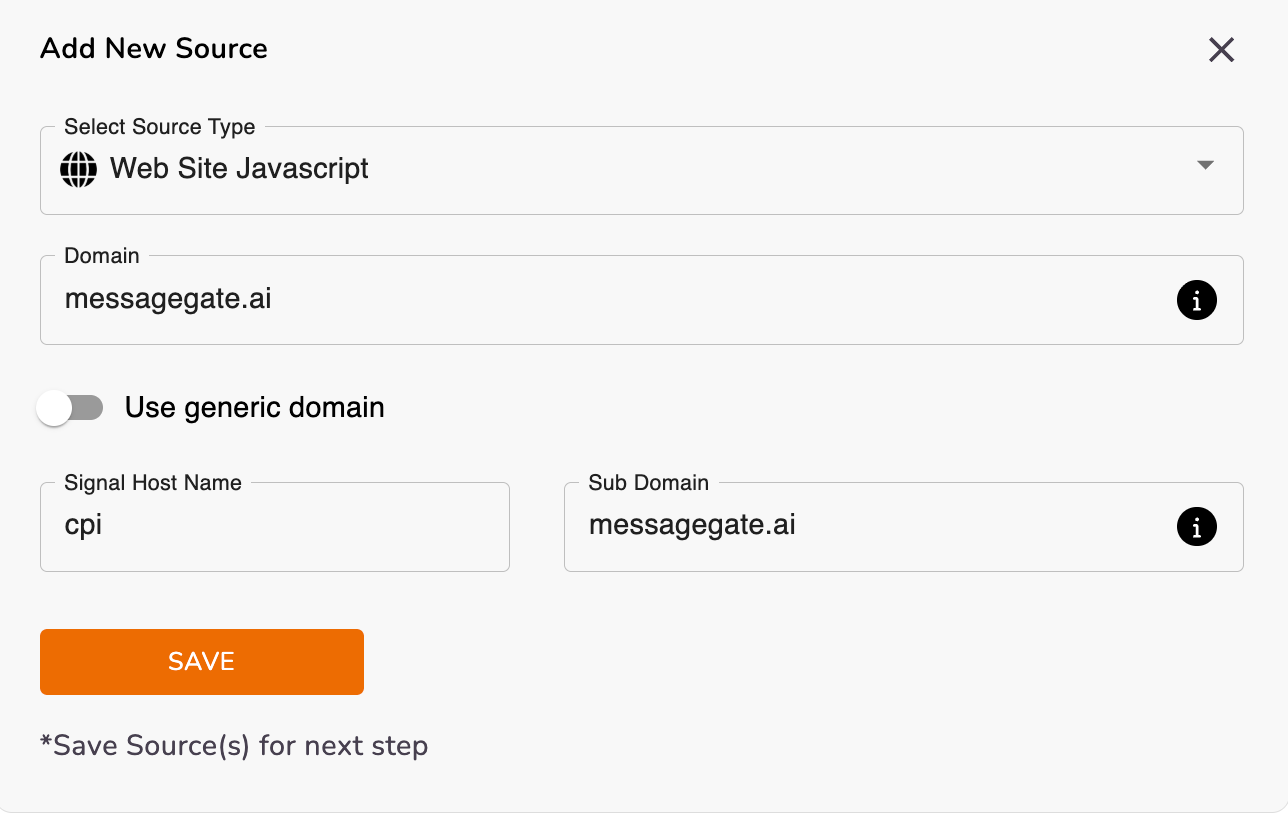Click the "Select Source Type" field label
Viewport: 1288px width, 814px height.
[160, 127]
